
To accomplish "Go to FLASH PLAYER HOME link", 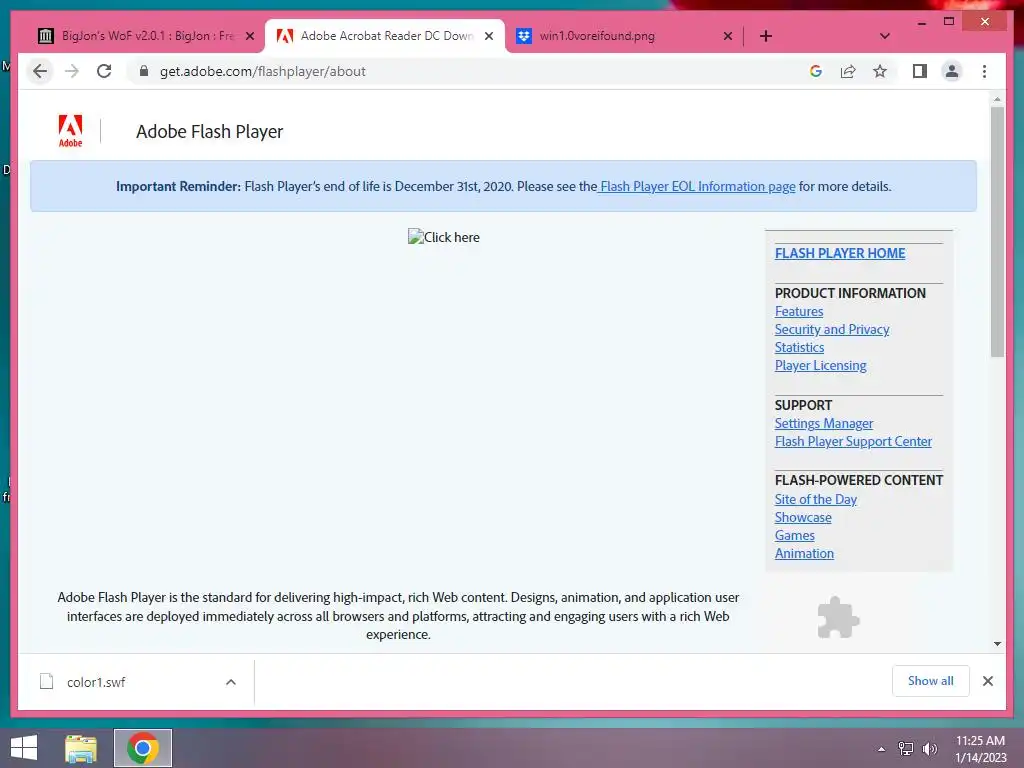I will [840, 253].
